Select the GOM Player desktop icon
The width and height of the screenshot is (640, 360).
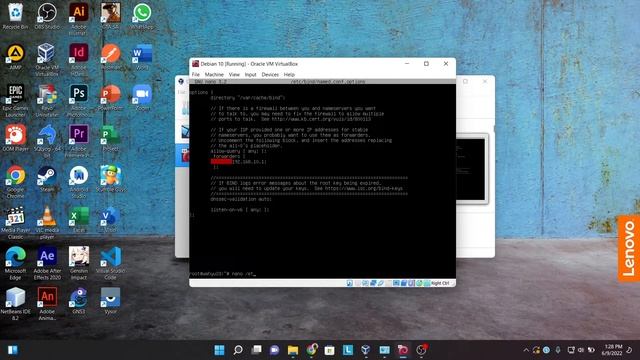tap(16, 138)
